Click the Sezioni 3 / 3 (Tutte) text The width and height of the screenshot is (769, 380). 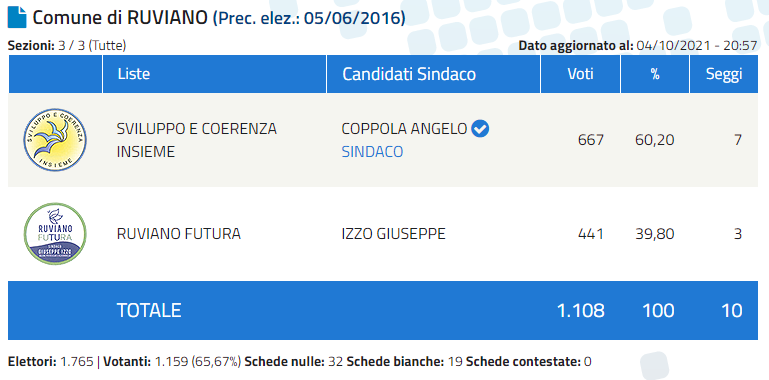(x=67, y=46)
